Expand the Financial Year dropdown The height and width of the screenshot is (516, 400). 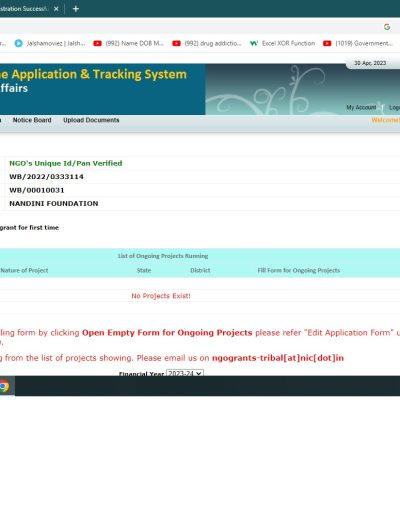pos(185,373)
